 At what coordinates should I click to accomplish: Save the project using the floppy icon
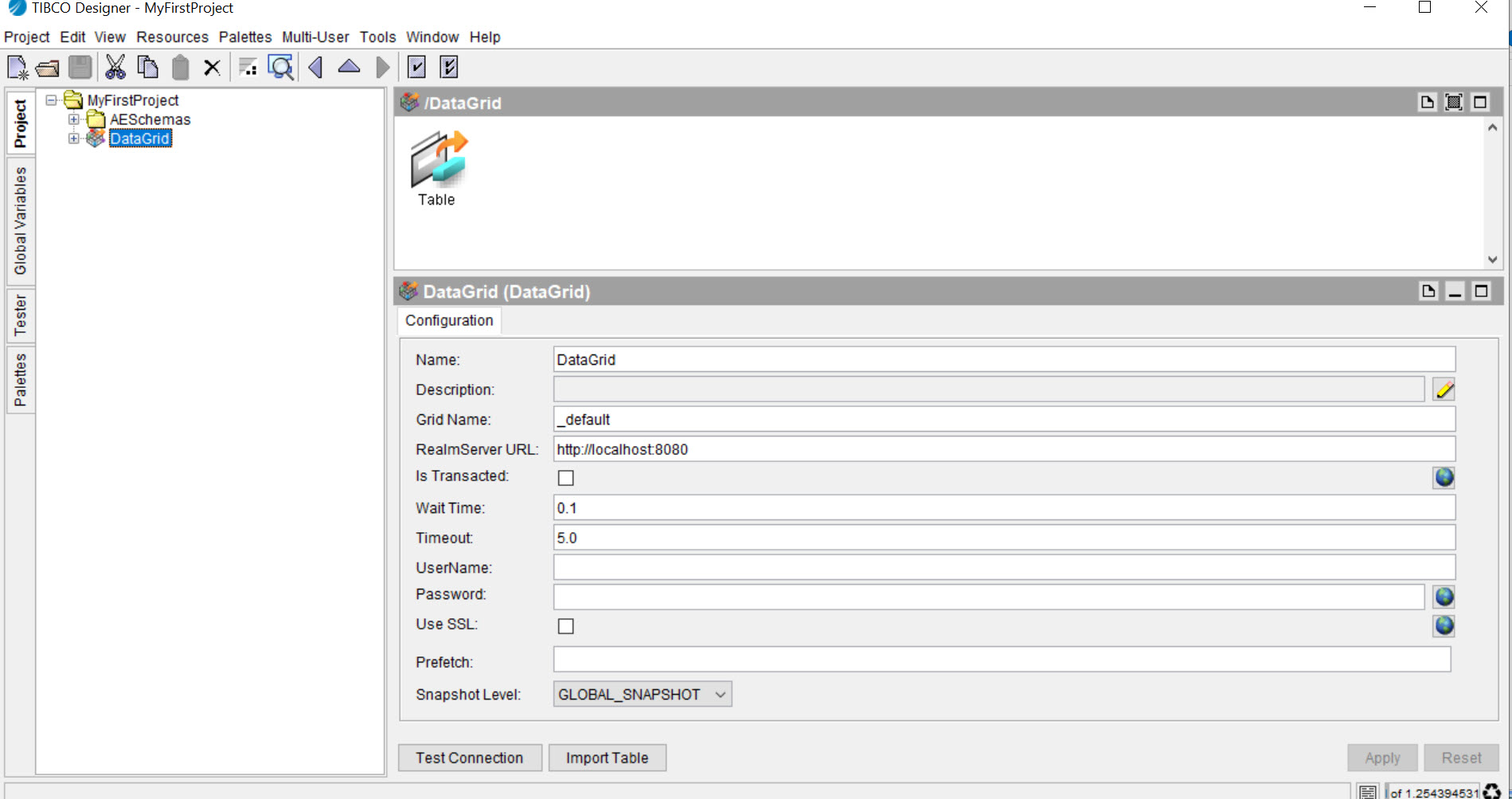click(x=80, y=68)
